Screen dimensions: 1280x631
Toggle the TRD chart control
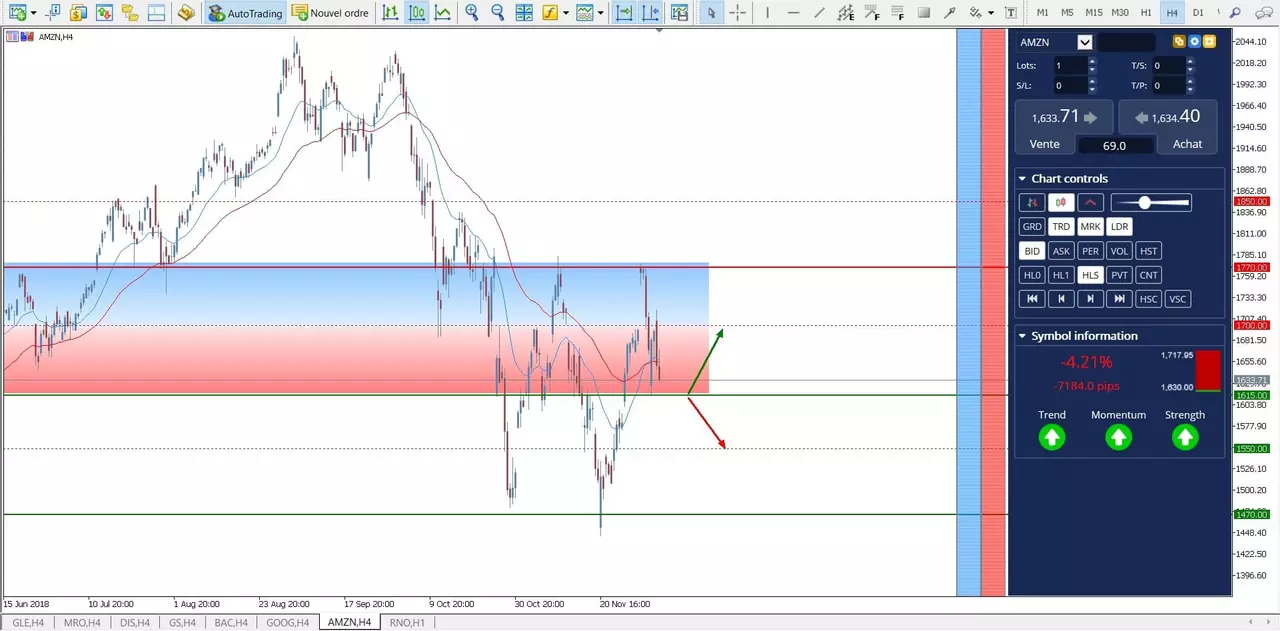click(x=1061, y=227)
